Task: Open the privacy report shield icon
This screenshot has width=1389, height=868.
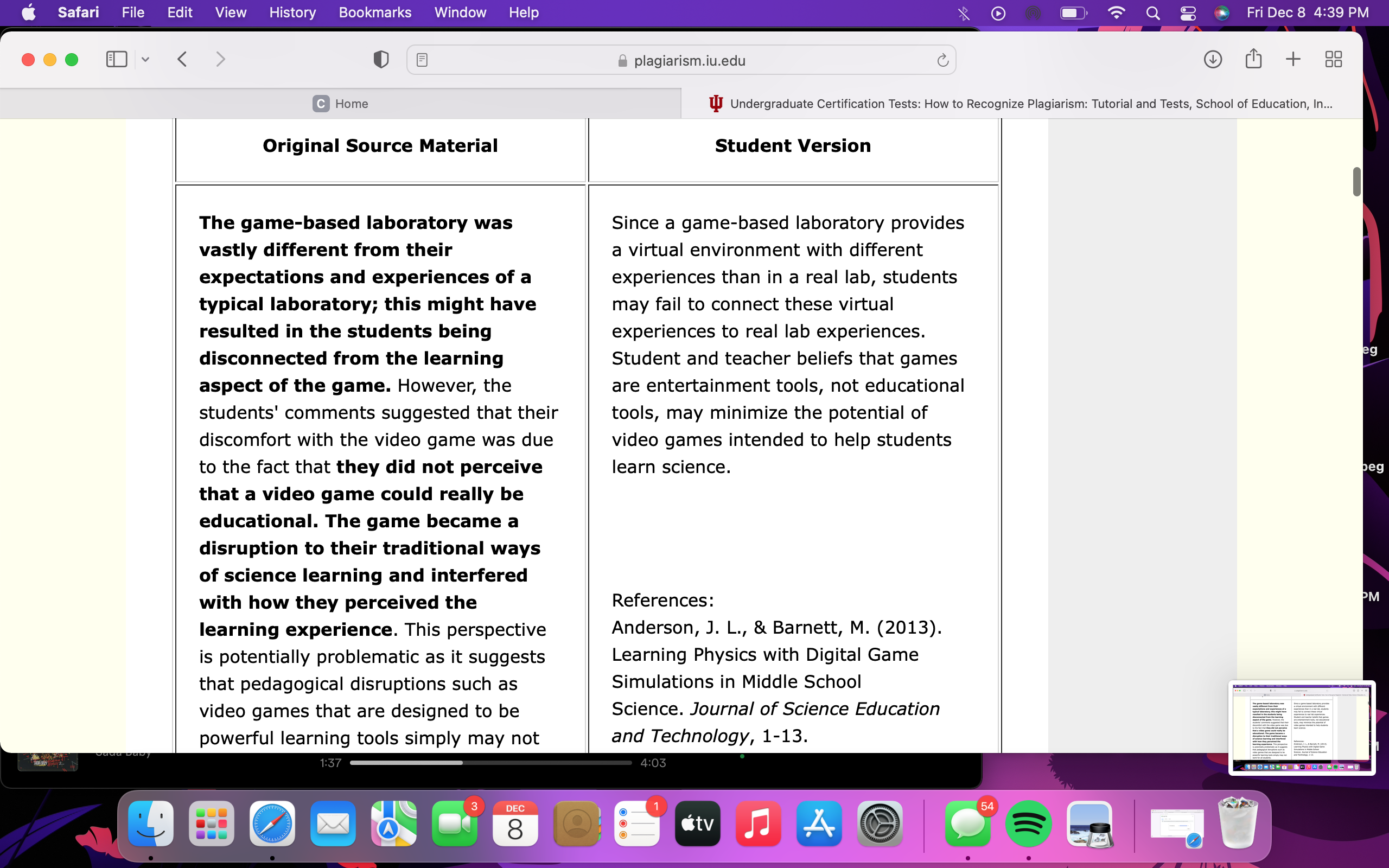Action: coord(380,60)
